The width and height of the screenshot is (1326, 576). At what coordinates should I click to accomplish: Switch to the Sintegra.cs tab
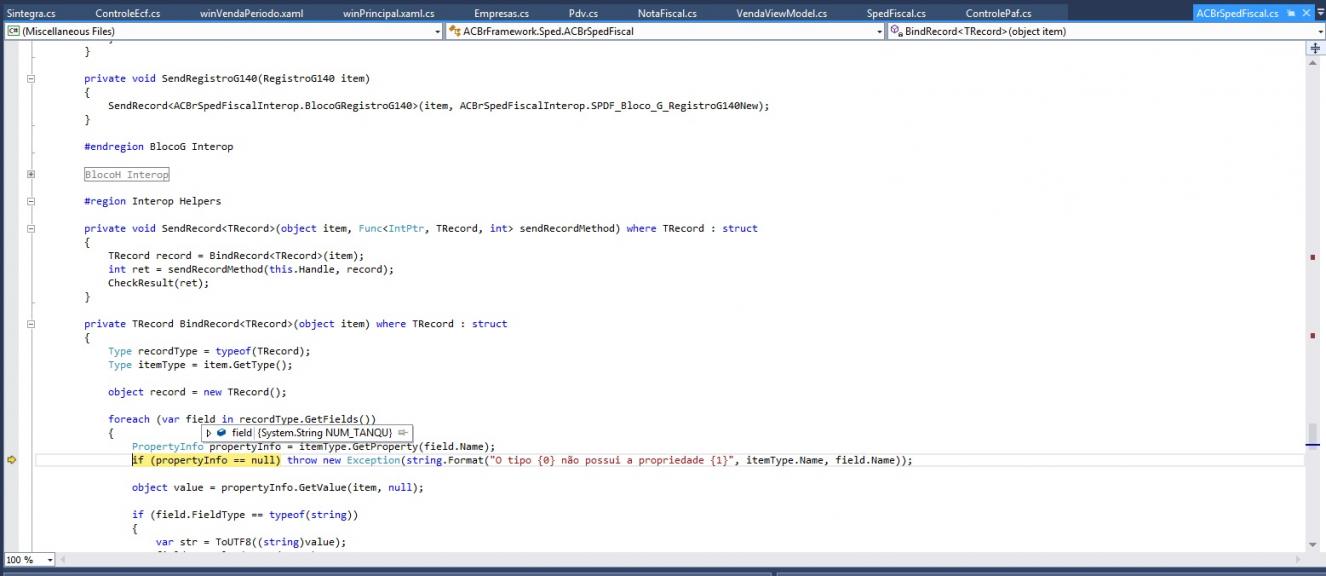[31, 13]
